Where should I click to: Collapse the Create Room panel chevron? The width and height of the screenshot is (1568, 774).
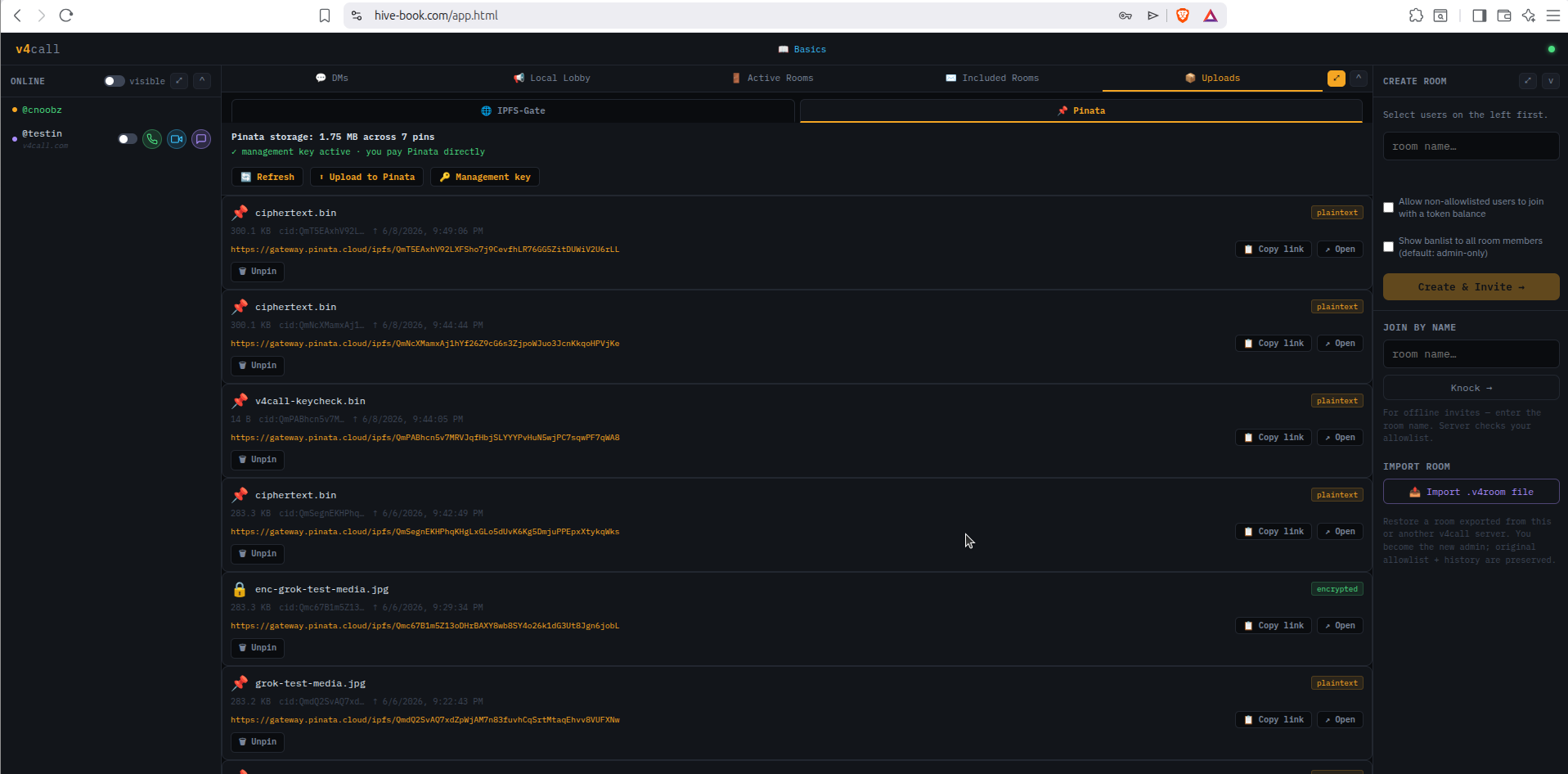pyautogui.click(x=1551, y=80)
